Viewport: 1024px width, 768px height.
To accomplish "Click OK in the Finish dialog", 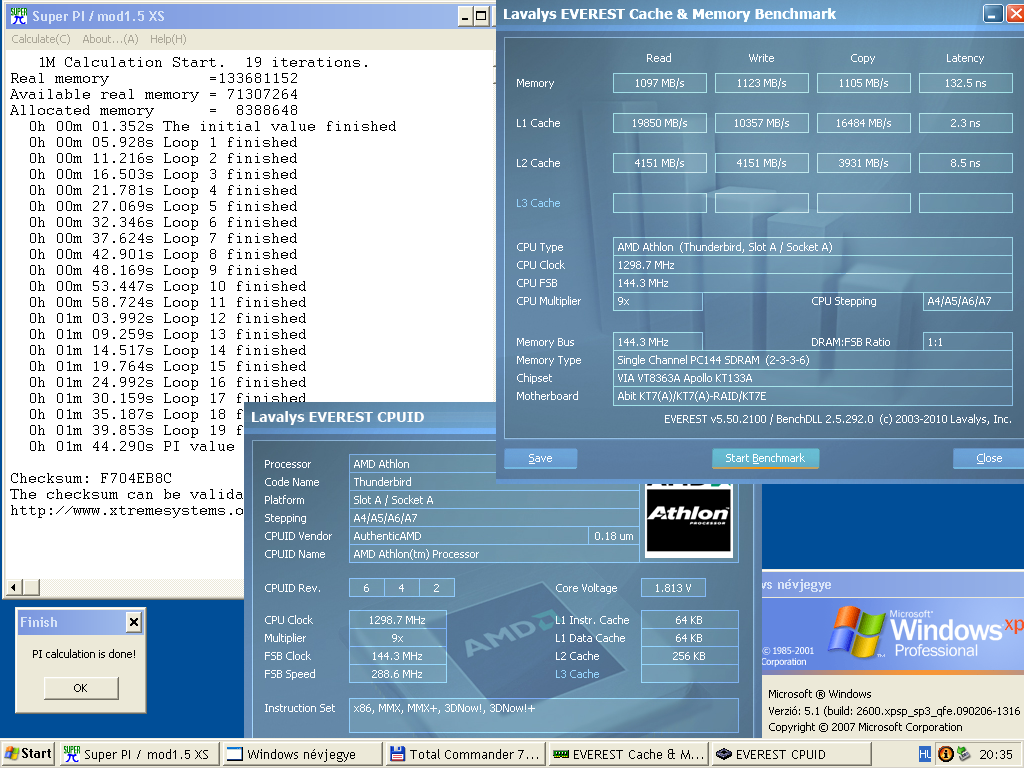I will (x=81, y=688).
